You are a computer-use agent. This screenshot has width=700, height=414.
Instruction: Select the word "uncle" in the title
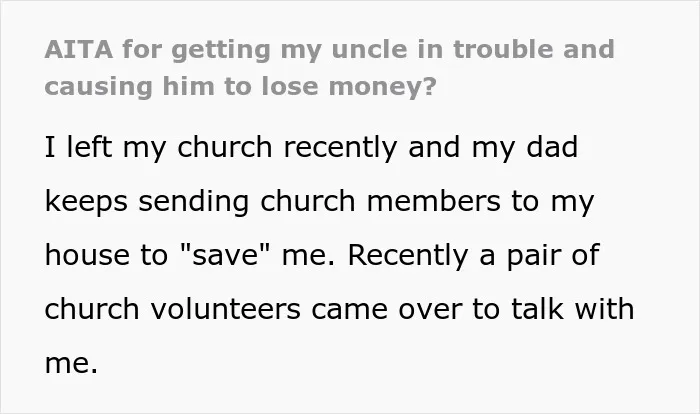(x=369, y=49)
